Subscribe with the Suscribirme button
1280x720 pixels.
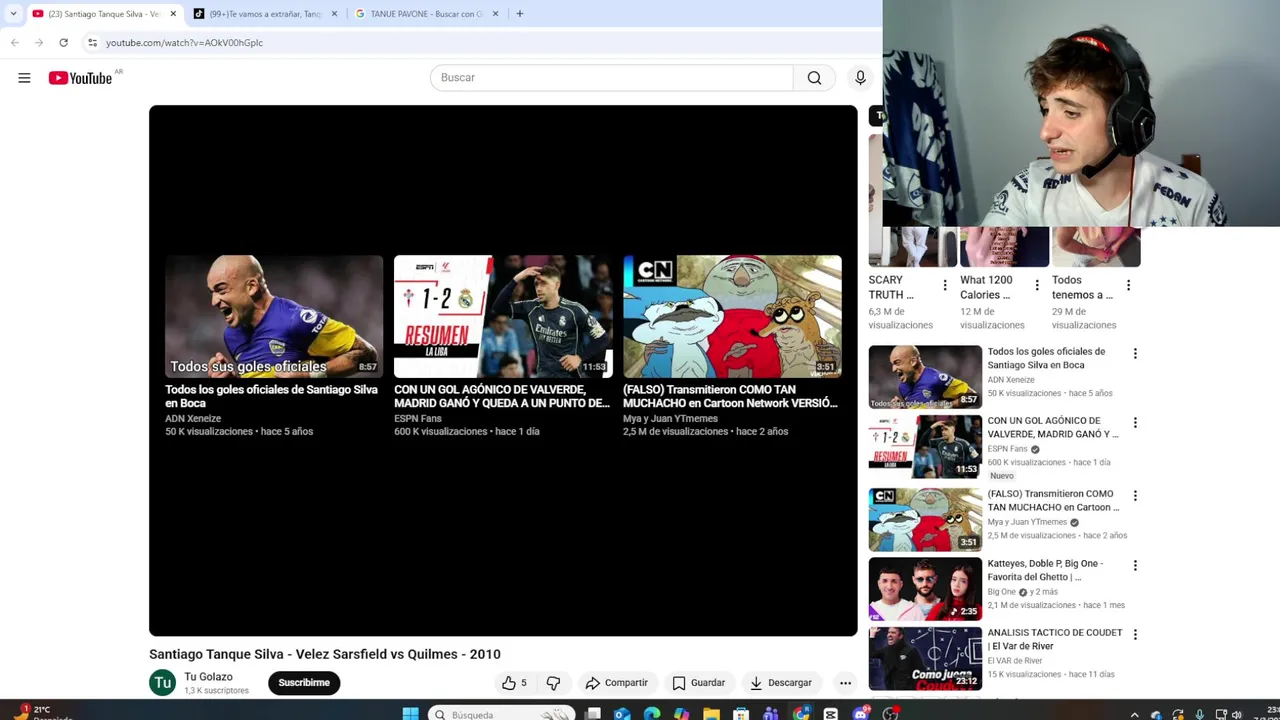pos(304,683)
